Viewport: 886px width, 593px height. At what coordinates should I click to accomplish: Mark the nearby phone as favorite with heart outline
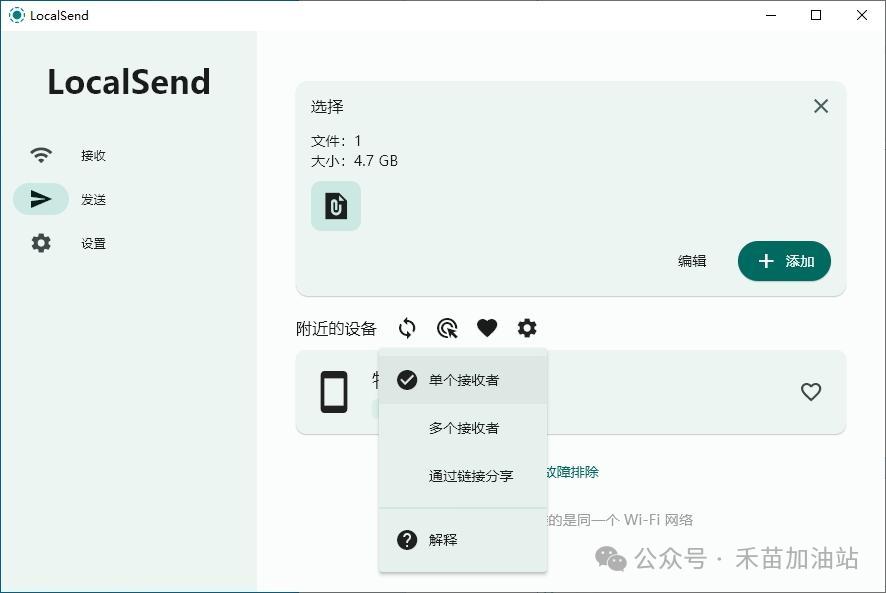click(x=811, y=392)
